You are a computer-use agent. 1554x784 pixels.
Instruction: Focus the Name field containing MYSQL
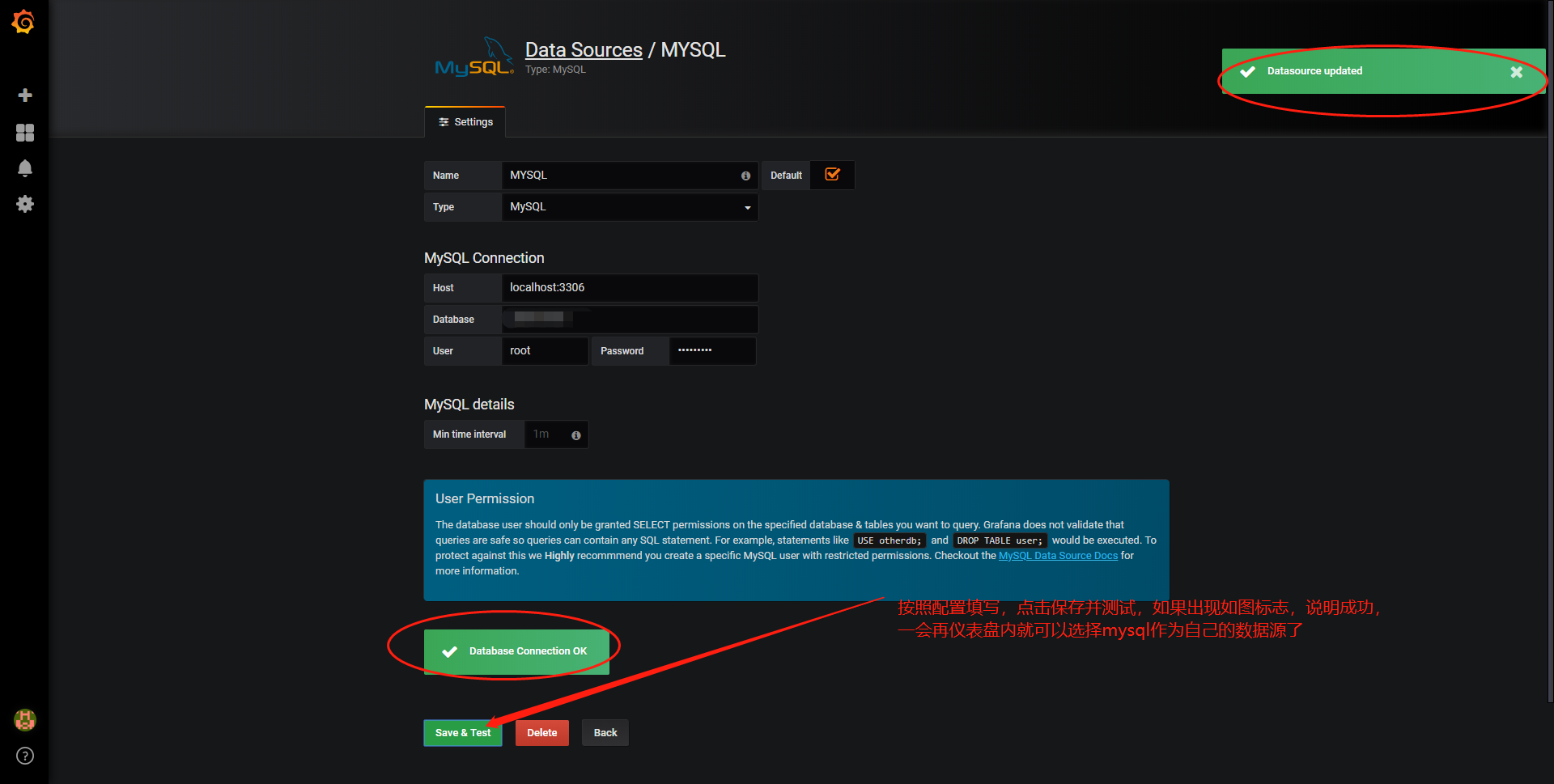point(630,176)
